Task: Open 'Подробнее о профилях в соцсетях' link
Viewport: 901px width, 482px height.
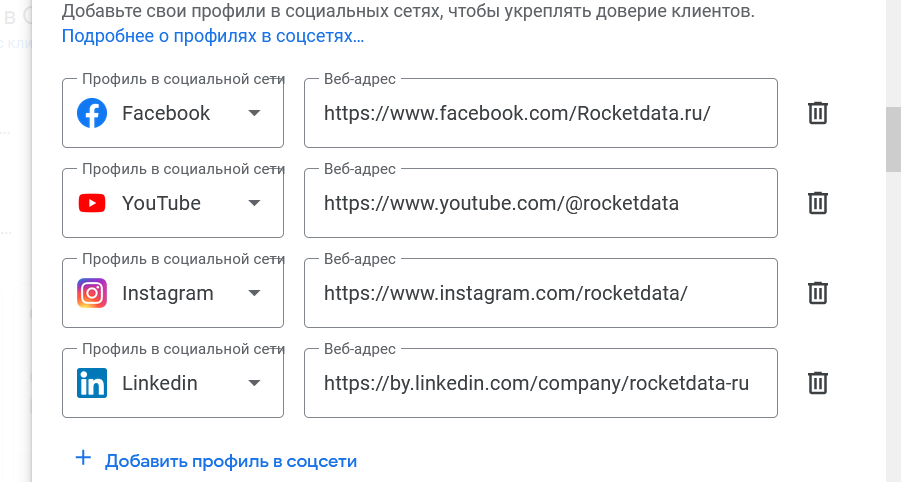Action: [x=213, y=36]
